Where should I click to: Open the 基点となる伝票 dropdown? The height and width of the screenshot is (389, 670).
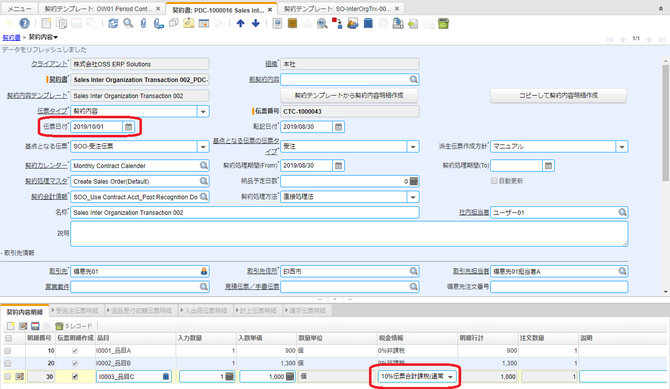(x=203, y=146)
